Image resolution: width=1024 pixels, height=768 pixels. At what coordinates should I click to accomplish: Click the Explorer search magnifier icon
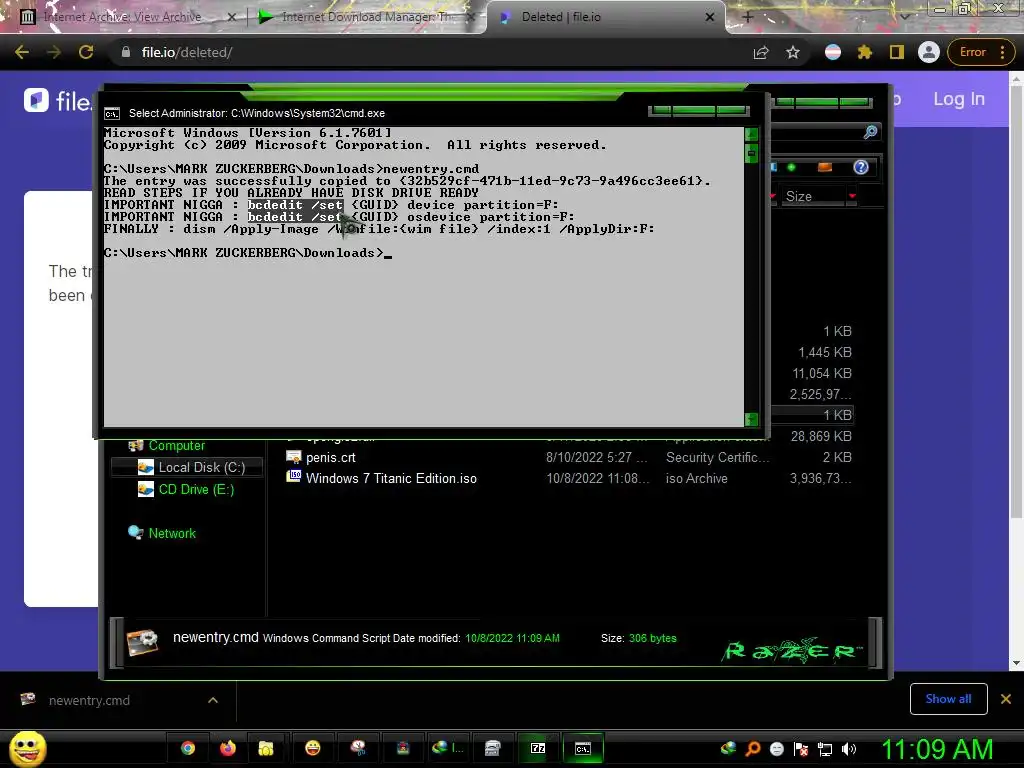(x=870, y=133)
